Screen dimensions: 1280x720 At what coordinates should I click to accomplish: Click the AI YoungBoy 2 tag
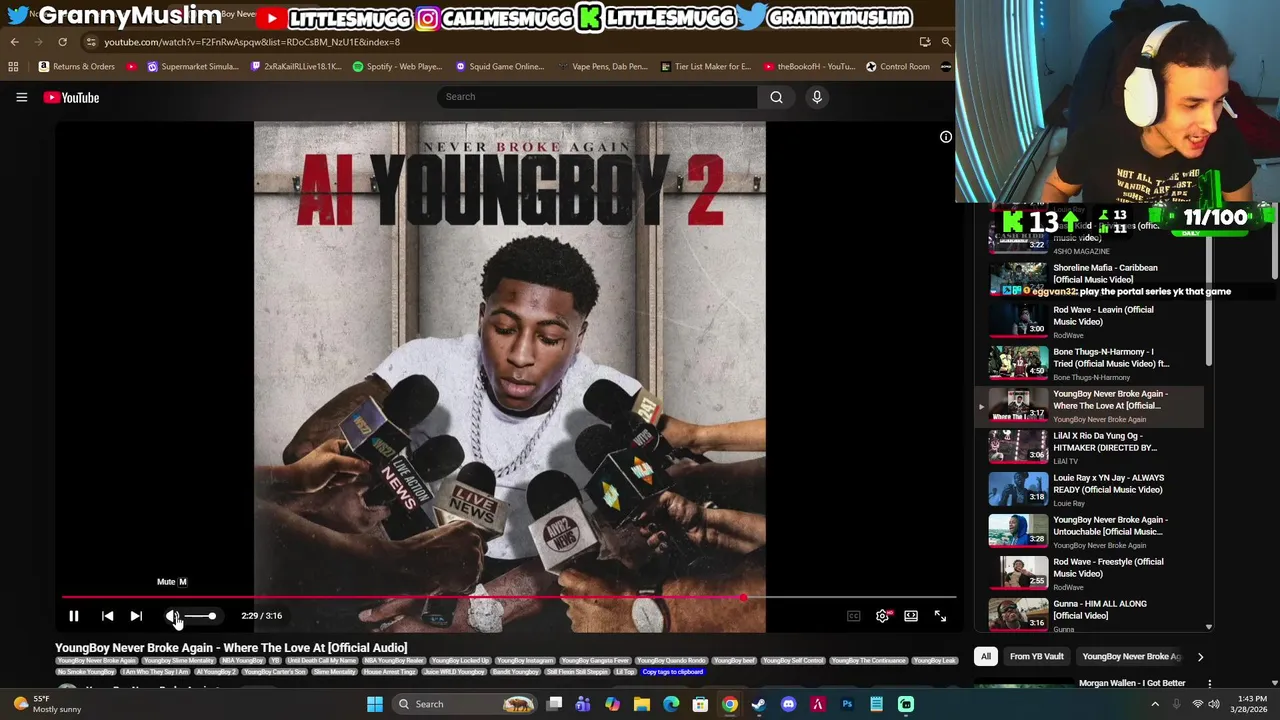(216, 672)
